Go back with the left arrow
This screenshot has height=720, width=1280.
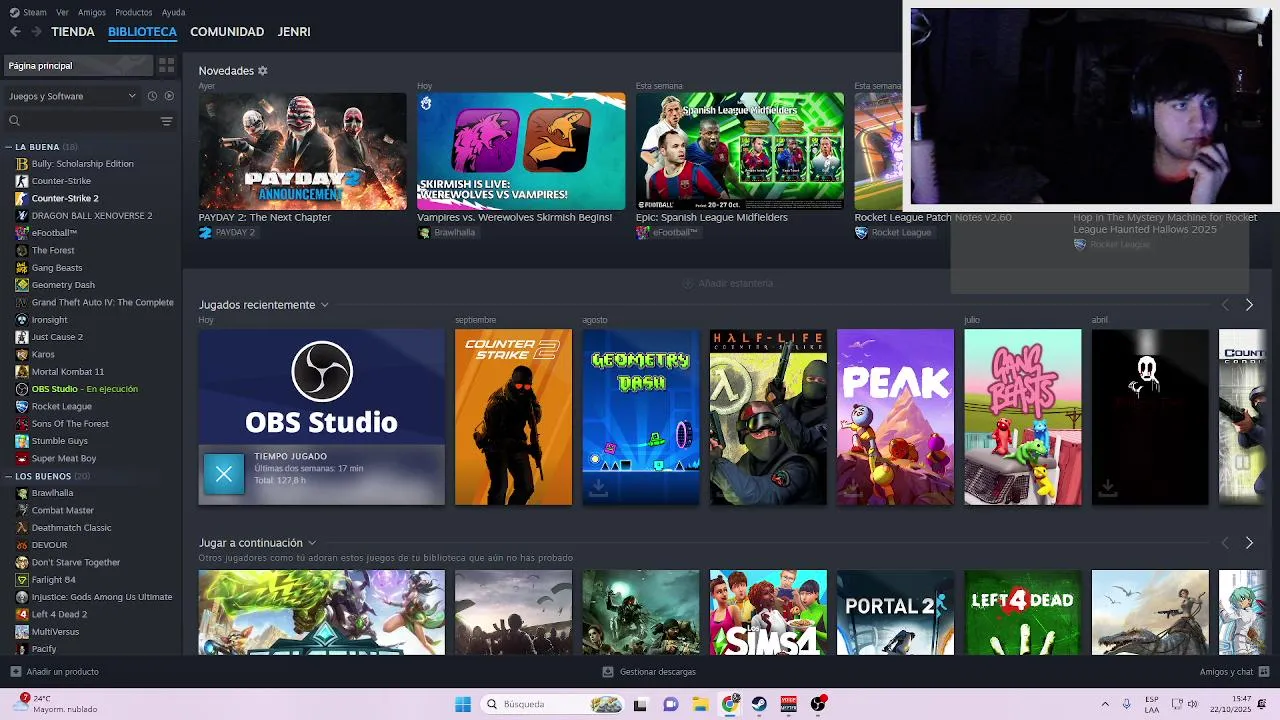tap(15, 32)
